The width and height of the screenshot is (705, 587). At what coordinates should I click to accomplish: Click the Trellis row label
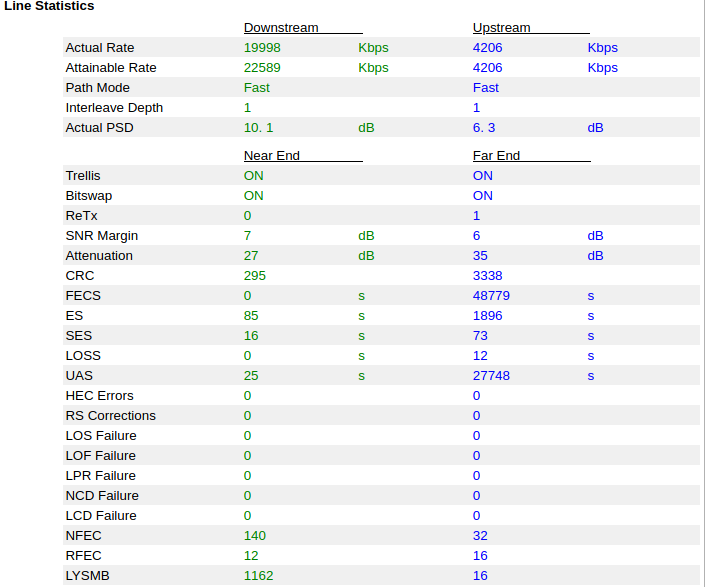point(83,176)
